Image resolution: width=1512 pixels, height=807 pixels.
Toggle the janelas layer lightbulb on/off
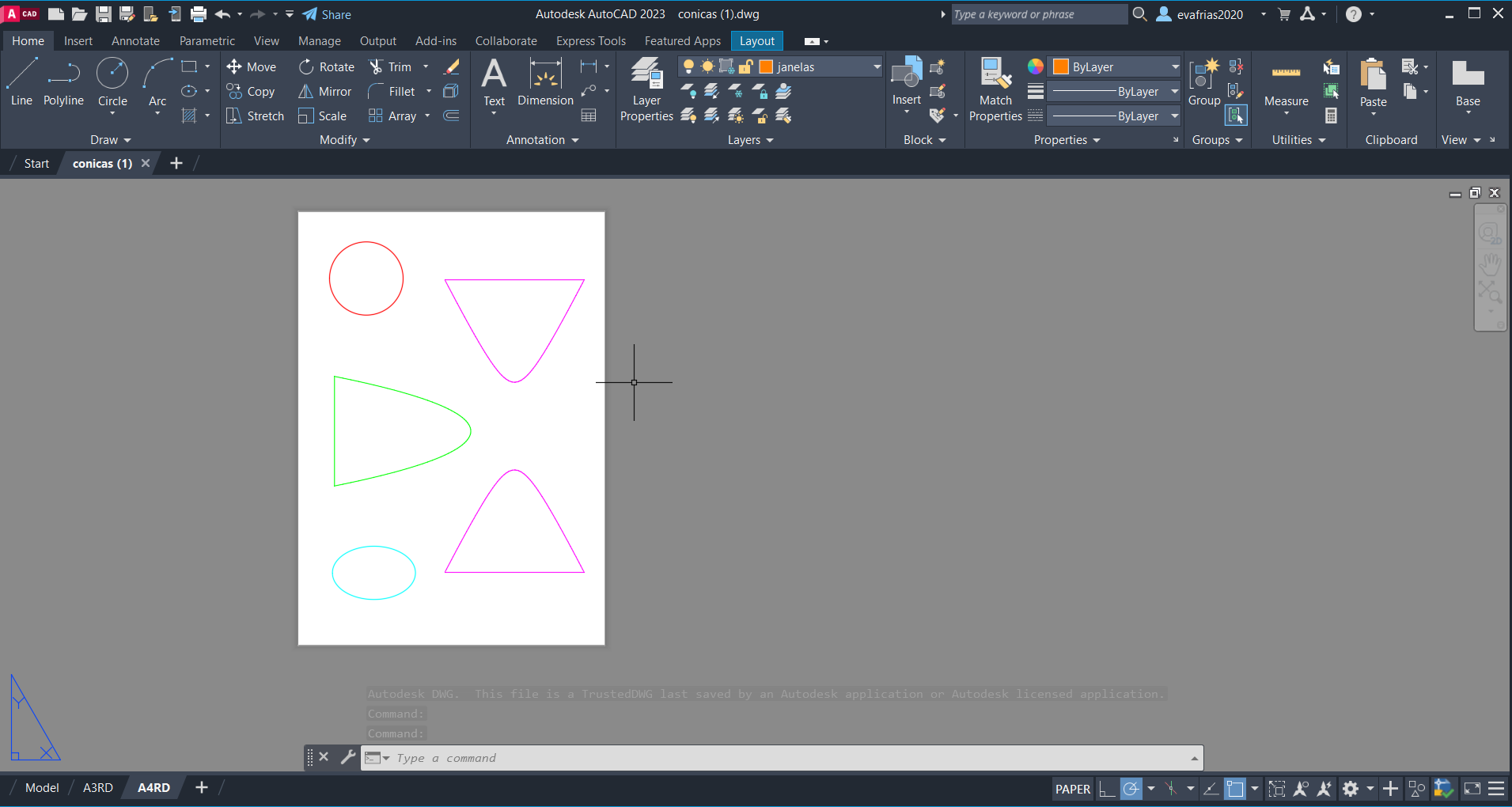click(689, 67)
